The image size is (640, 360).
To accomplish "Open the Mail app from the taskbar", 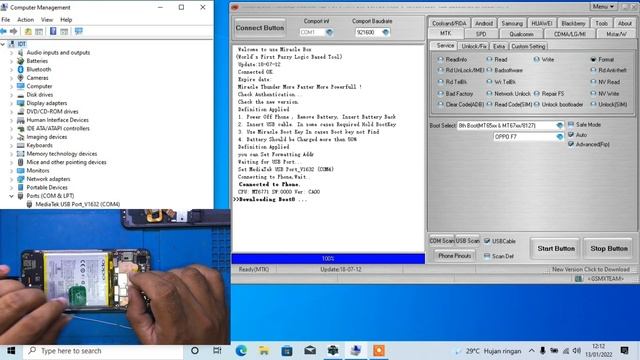I will 310,351.
